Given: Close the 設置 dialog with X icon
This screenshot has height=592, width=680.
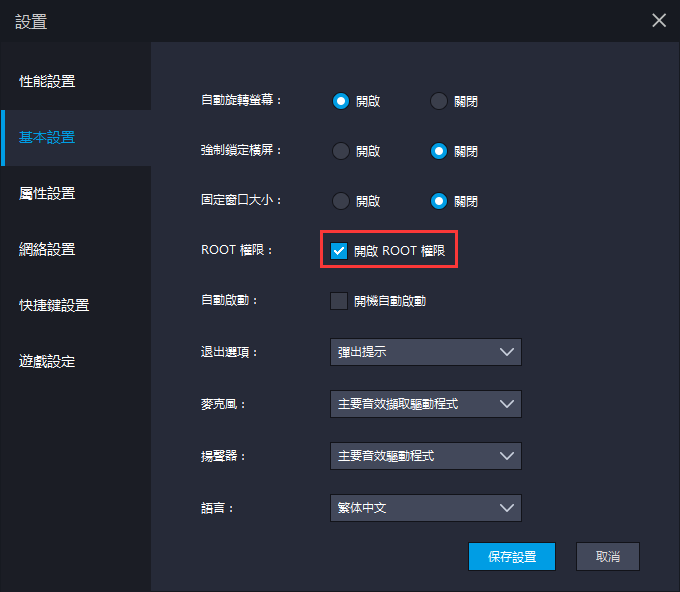Looking at the screenshot, I should tap(658, 20).
